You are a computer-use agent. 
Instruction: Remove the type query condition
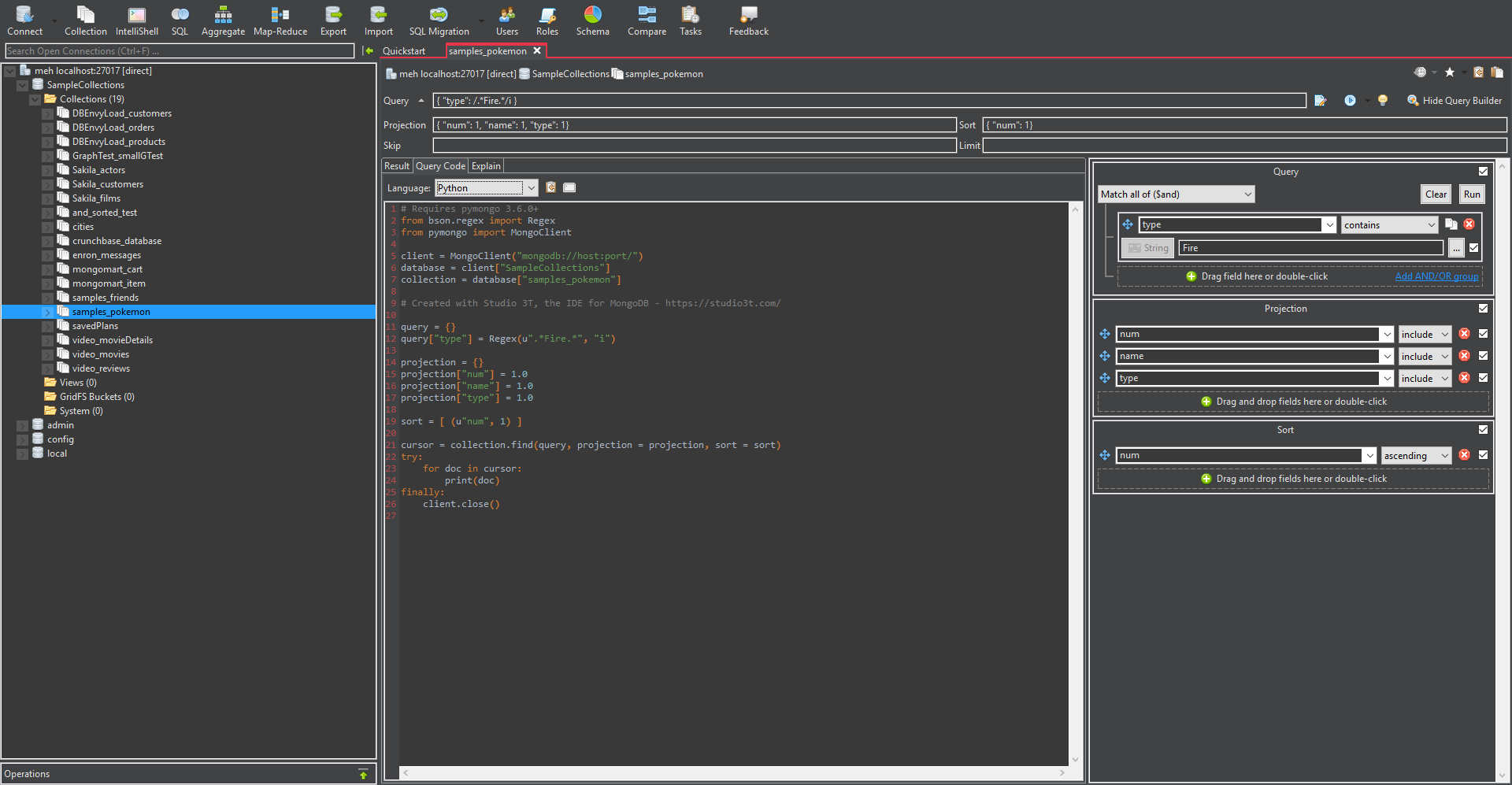click(1469, 224)
